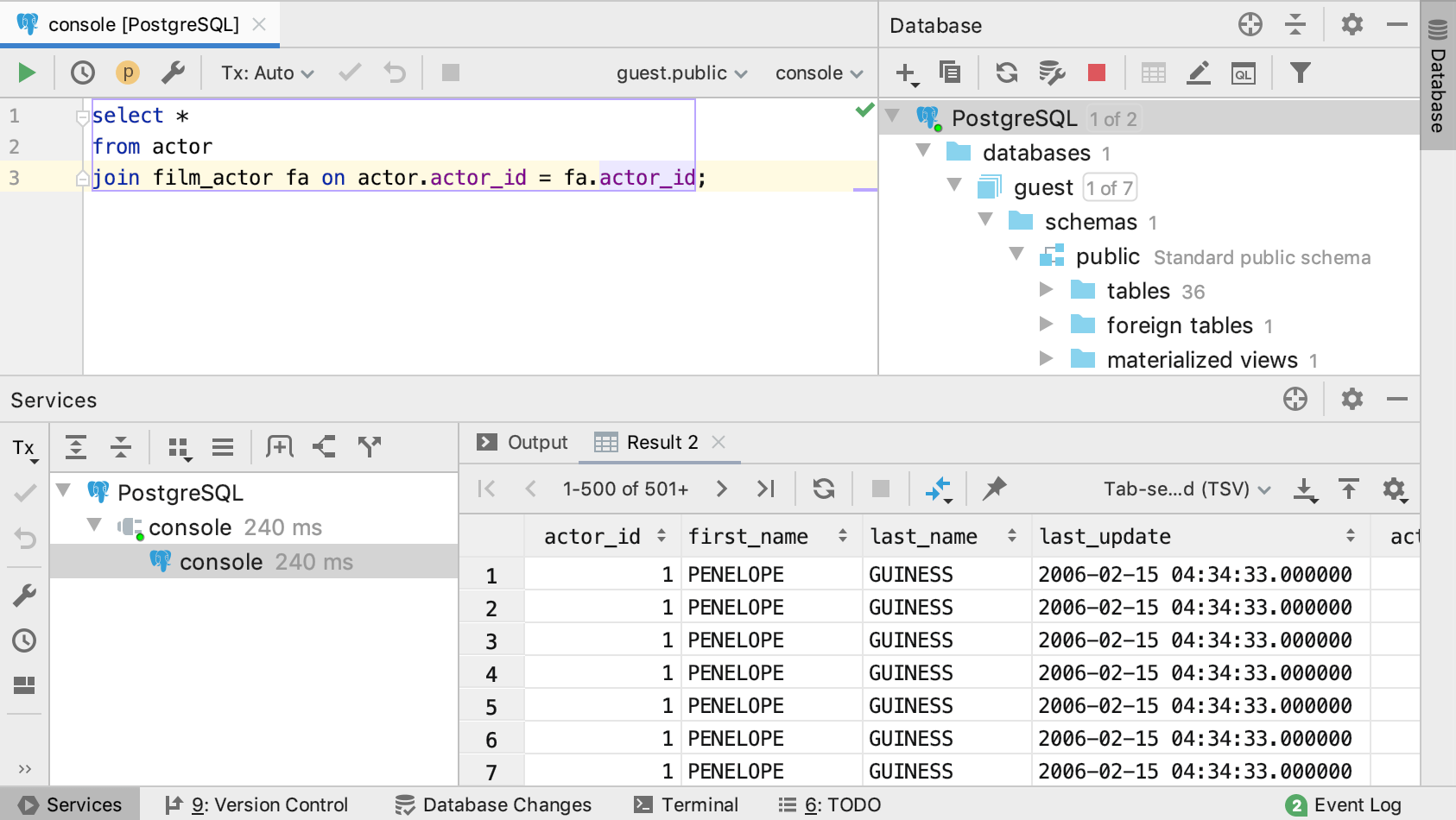
Task: Open Group By icon in Services toolbar
Action: [179, 448]
